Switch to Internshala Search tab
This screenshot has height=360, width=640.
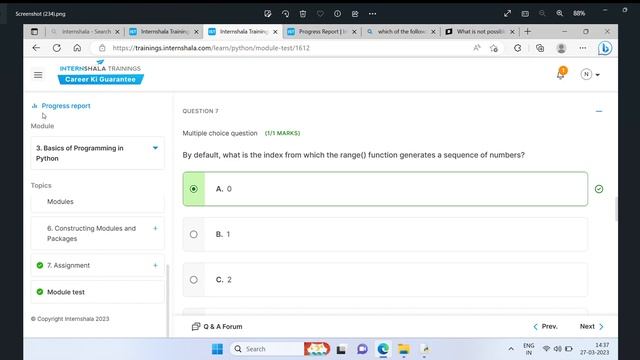pos(85,31)
